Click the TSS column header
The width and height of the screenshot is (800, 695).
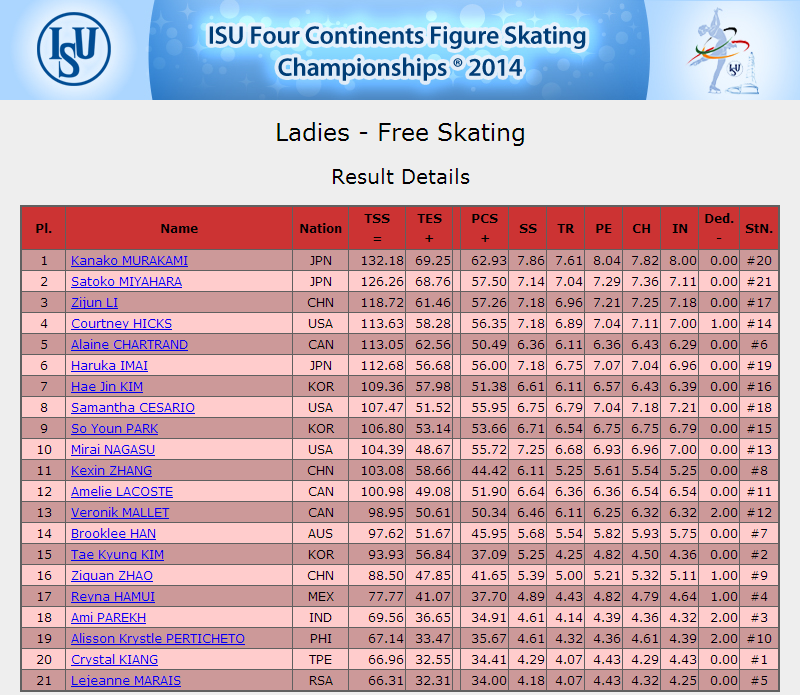(377, 228)
